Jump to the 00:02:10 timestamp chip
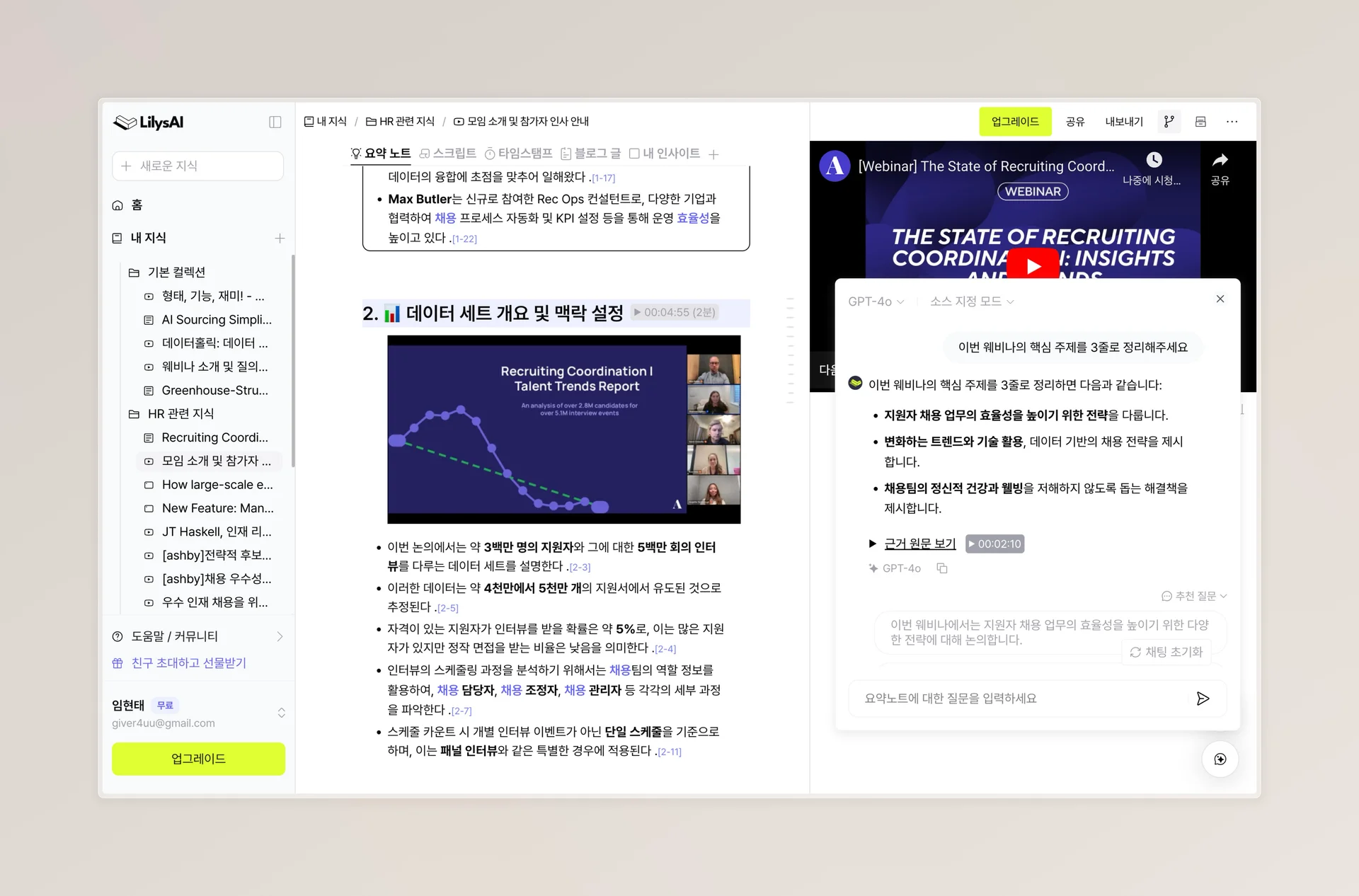The width and height of the screenshot is (1359, 896). click(x=995, y=544)
